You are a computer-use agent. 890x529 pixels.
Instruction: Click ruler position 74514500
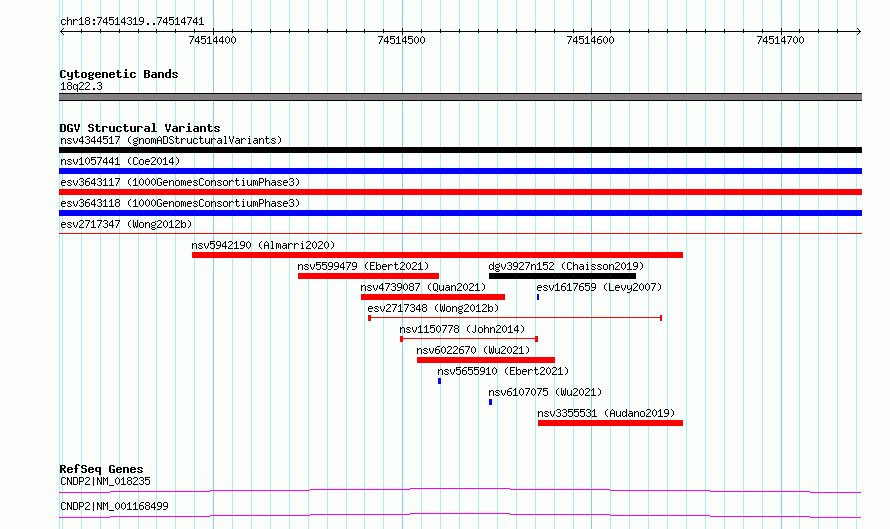pyautogui.click(x=401, y=40)
